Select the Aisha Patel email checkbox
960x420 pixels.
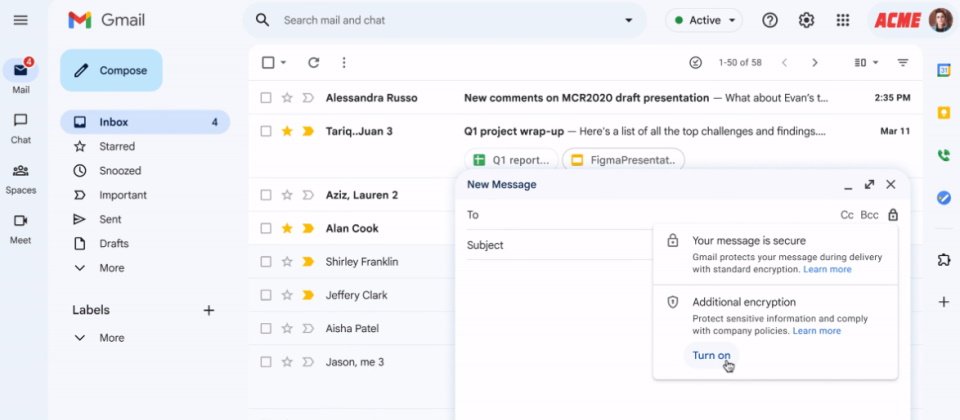coord(266,329)
